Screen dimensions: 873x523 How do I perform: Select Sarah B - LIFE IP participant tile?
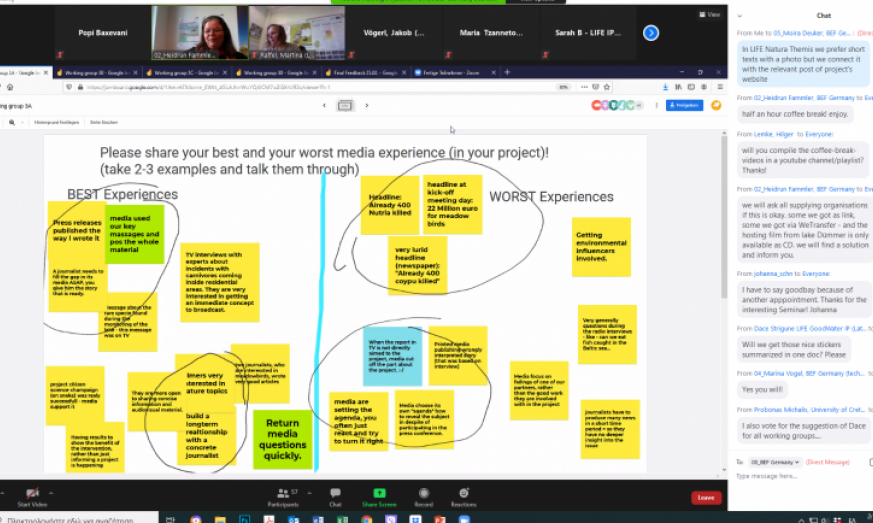coord(588,33)
